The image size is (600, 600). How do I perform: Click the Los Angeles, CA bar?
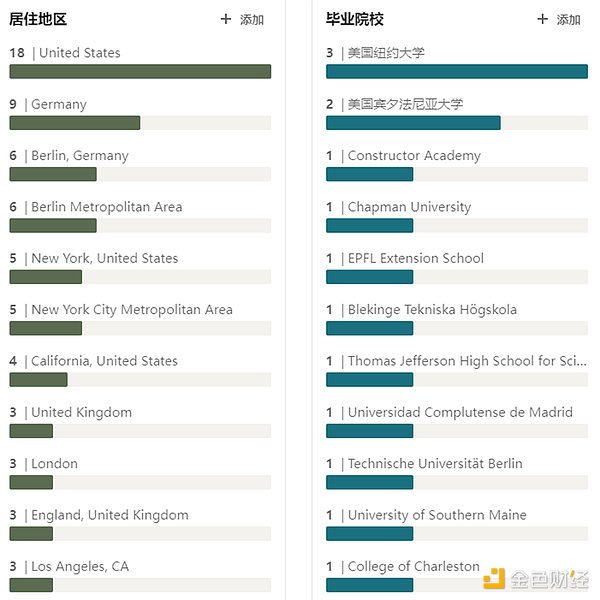click(x=31, y=585)
